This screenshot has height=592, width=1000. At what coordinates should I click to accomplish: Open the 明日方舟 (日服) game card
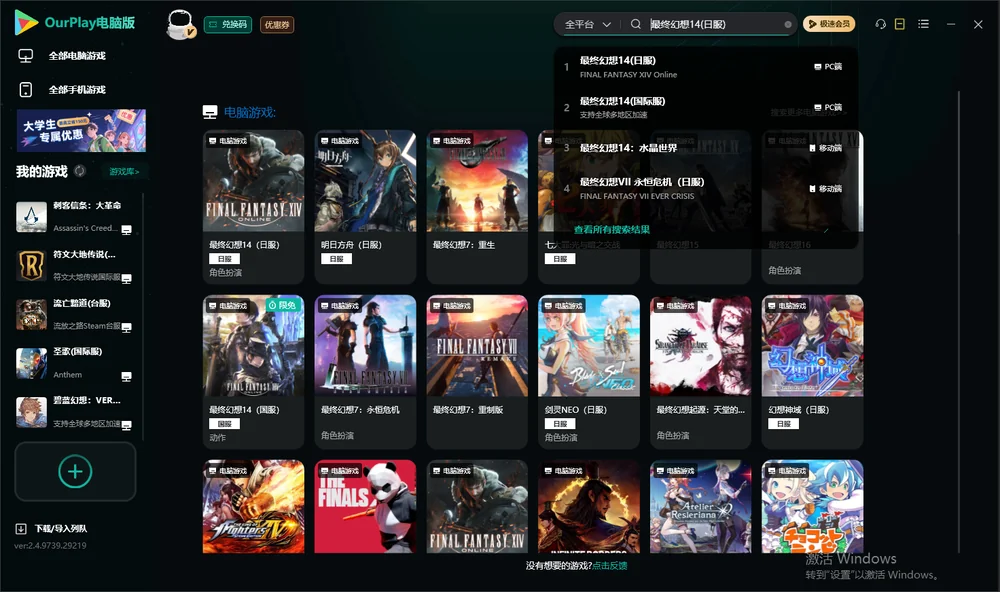coord(365,207)
